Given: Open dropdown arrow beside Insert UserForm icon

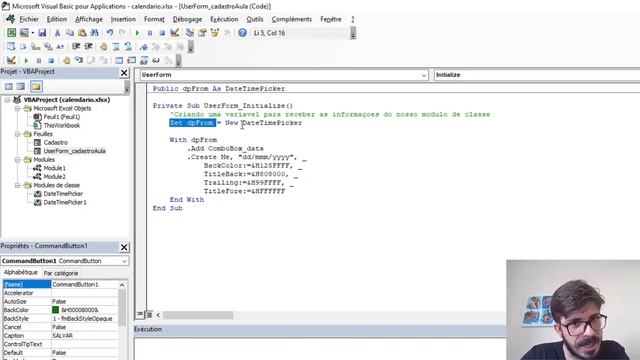Looking at the screenshot, I should pos(33,33).
